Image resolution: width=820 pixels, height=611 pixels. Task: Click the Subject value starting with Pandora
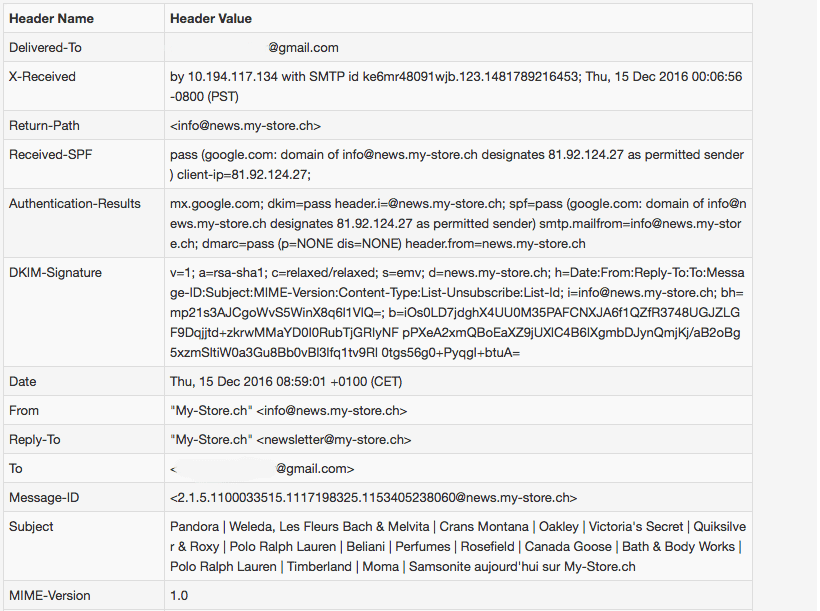pos(456,546)
